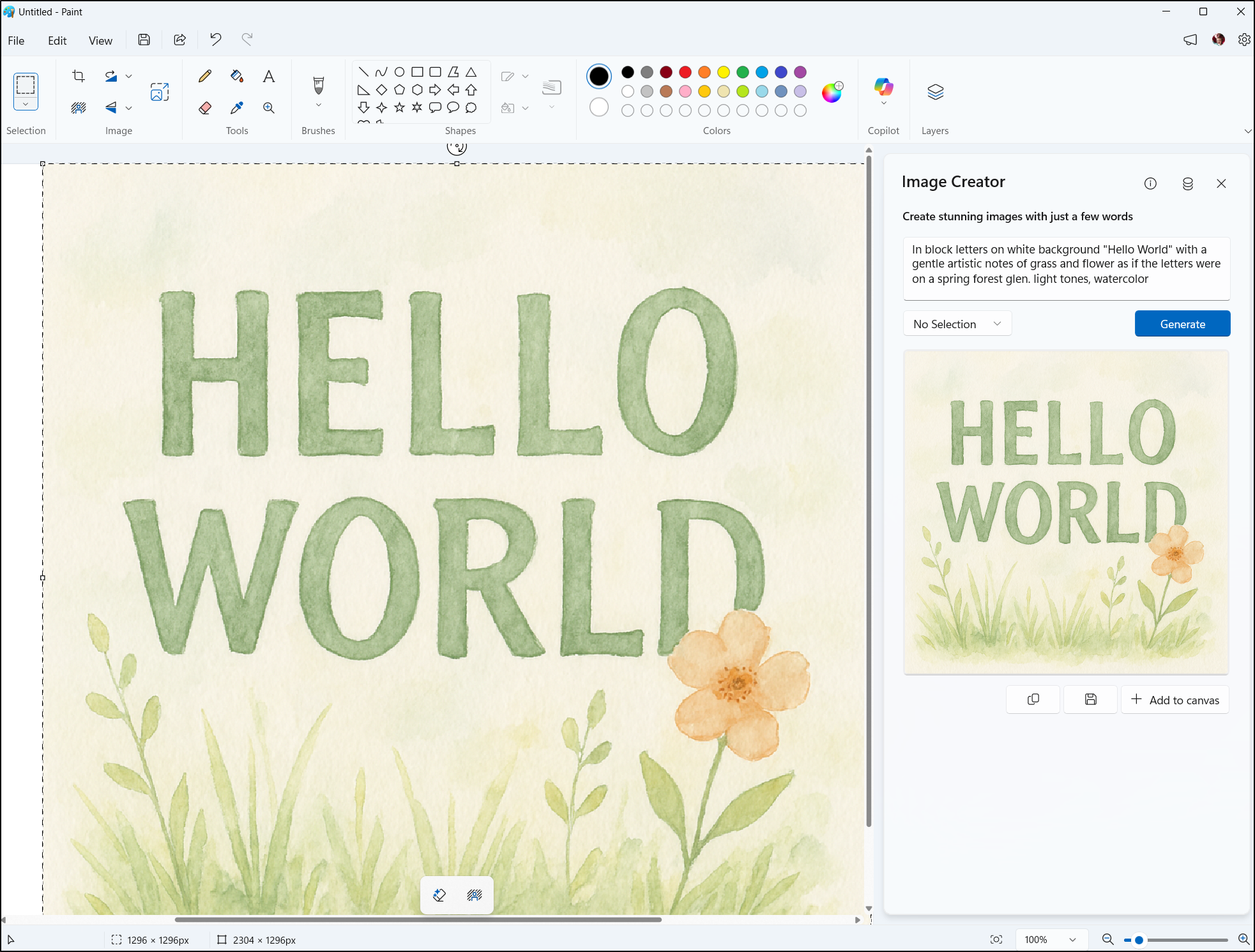Image resolution: width=1255 pixels, height=952 pixels.
Task: Select the Magnifier tool
Action: 269,108
